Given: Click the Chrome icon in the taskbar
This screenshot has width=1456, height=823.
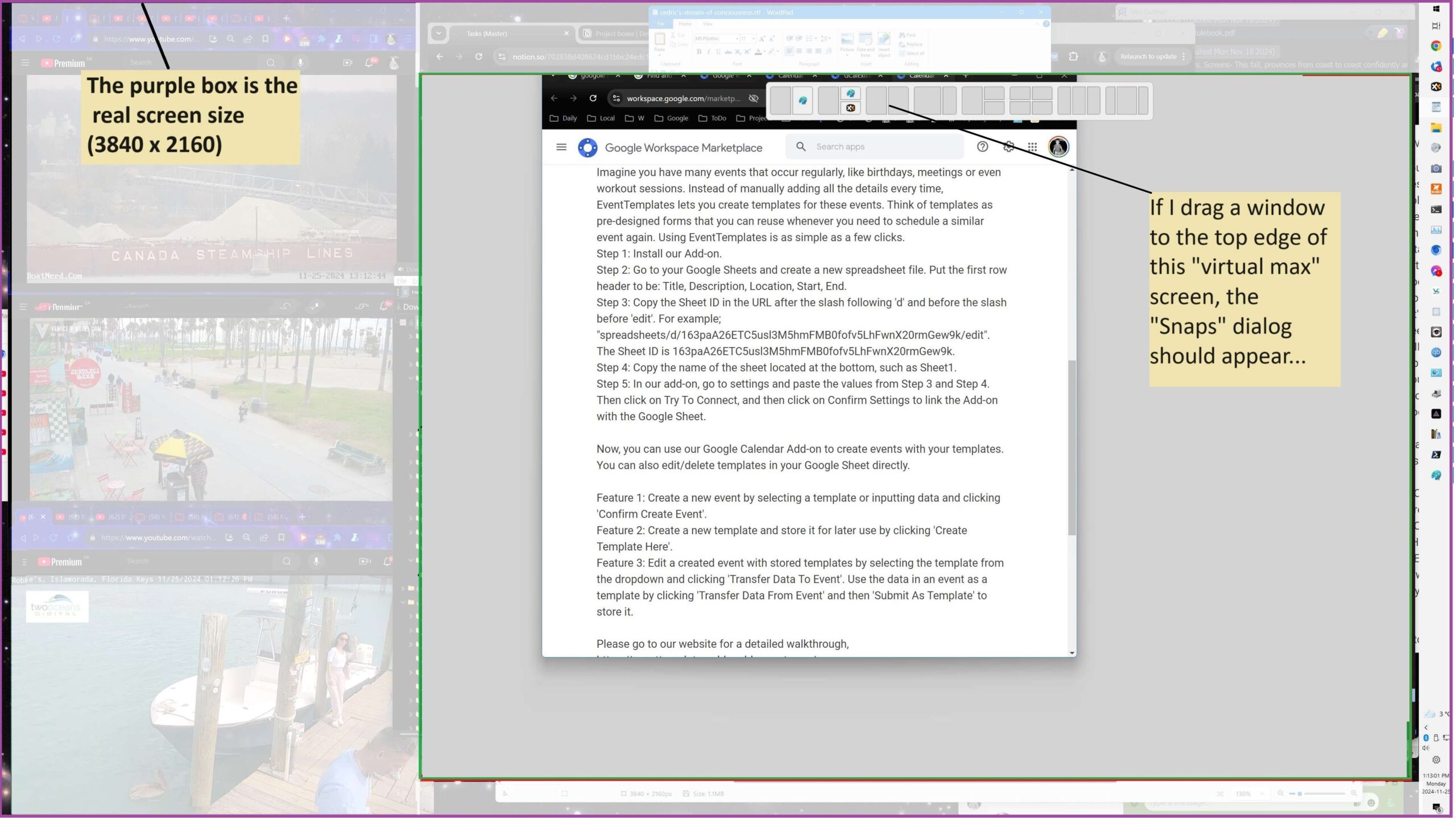Looking at the screenshot, I should tap(1436, 46).
